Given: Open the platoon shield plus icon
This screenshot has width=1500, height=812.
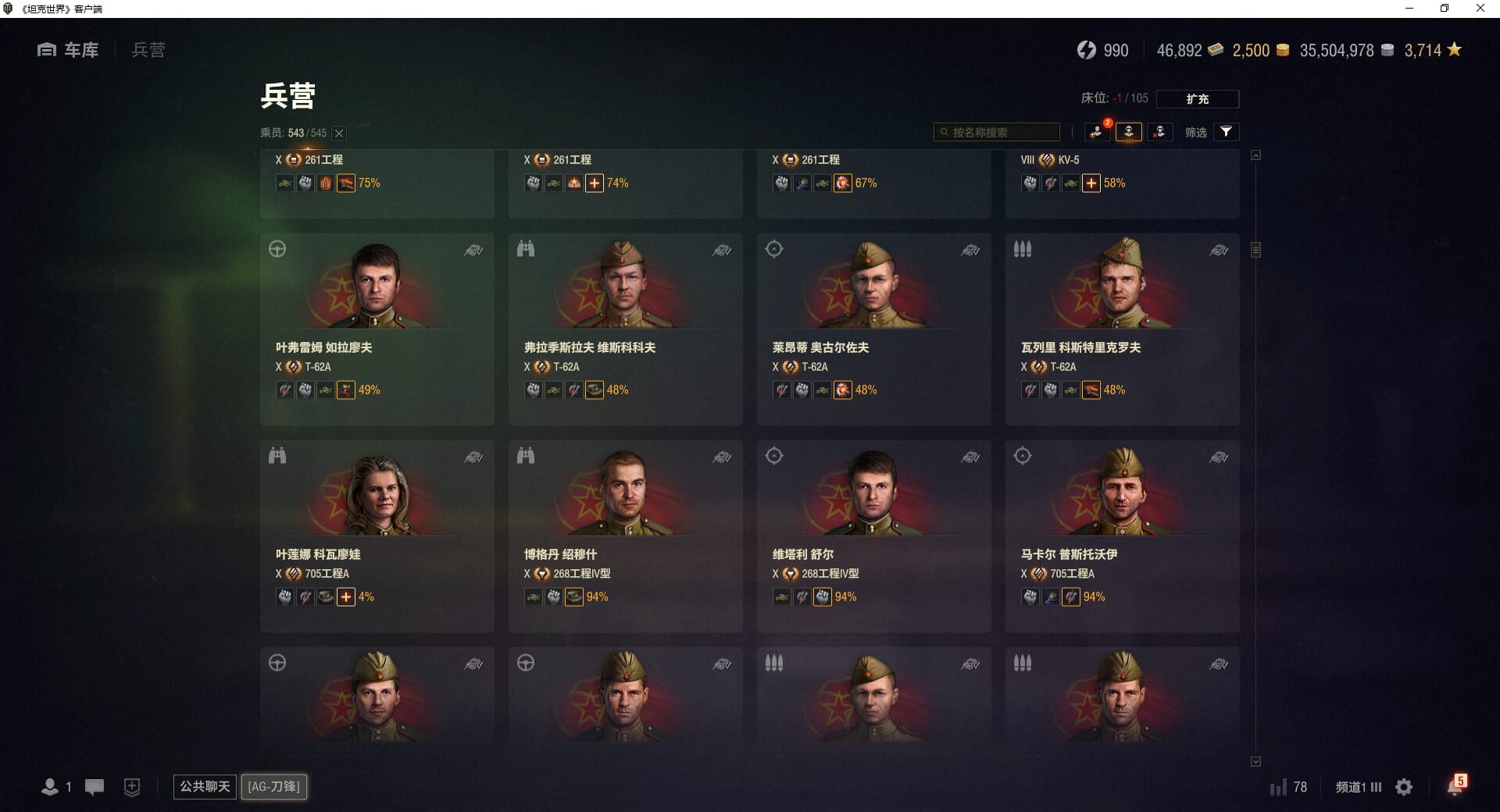Looking at the screenshot, I should pos(132,787).
